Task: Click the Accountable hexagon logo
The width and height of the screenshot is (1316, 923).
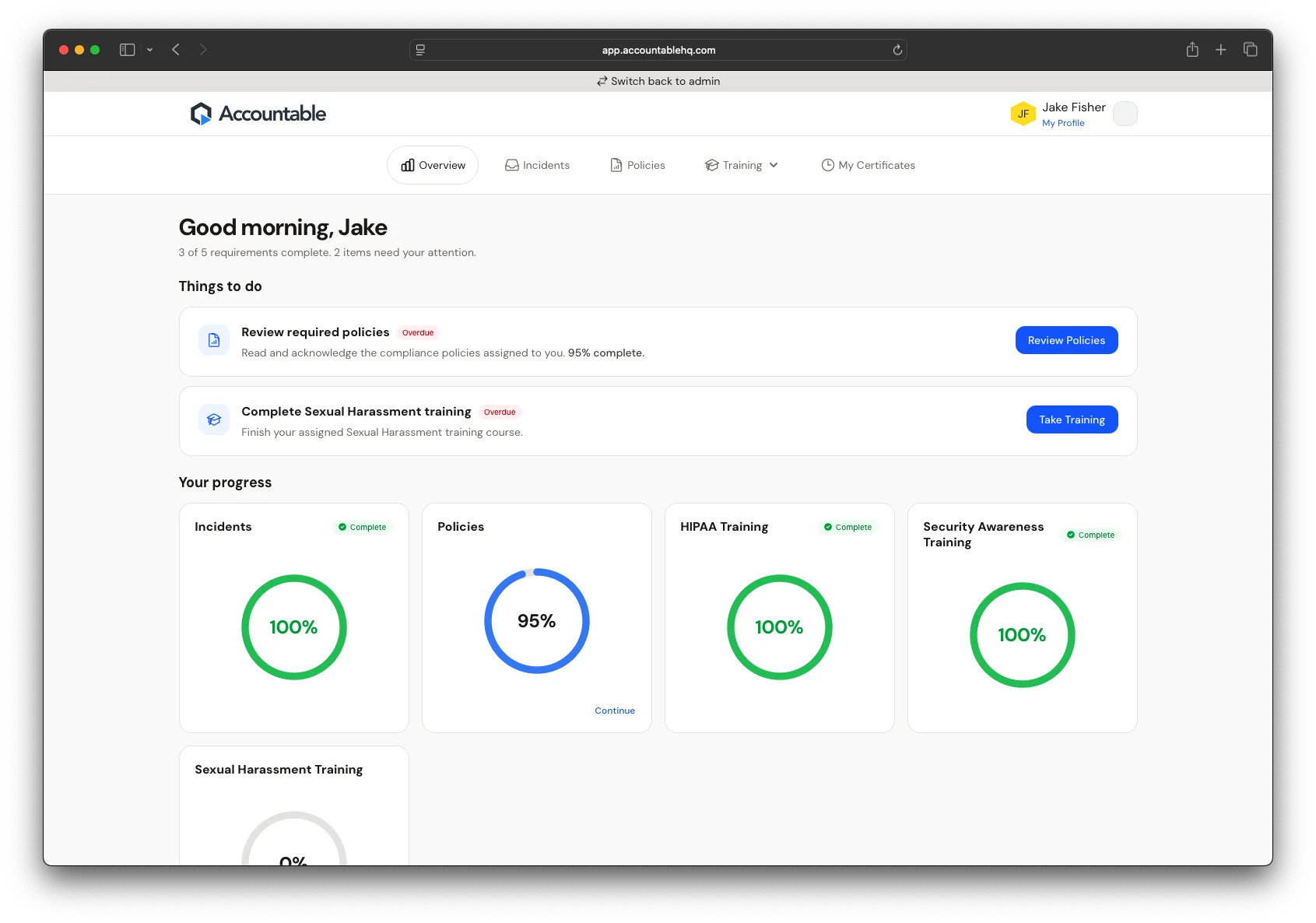Action: pos(201,114)
